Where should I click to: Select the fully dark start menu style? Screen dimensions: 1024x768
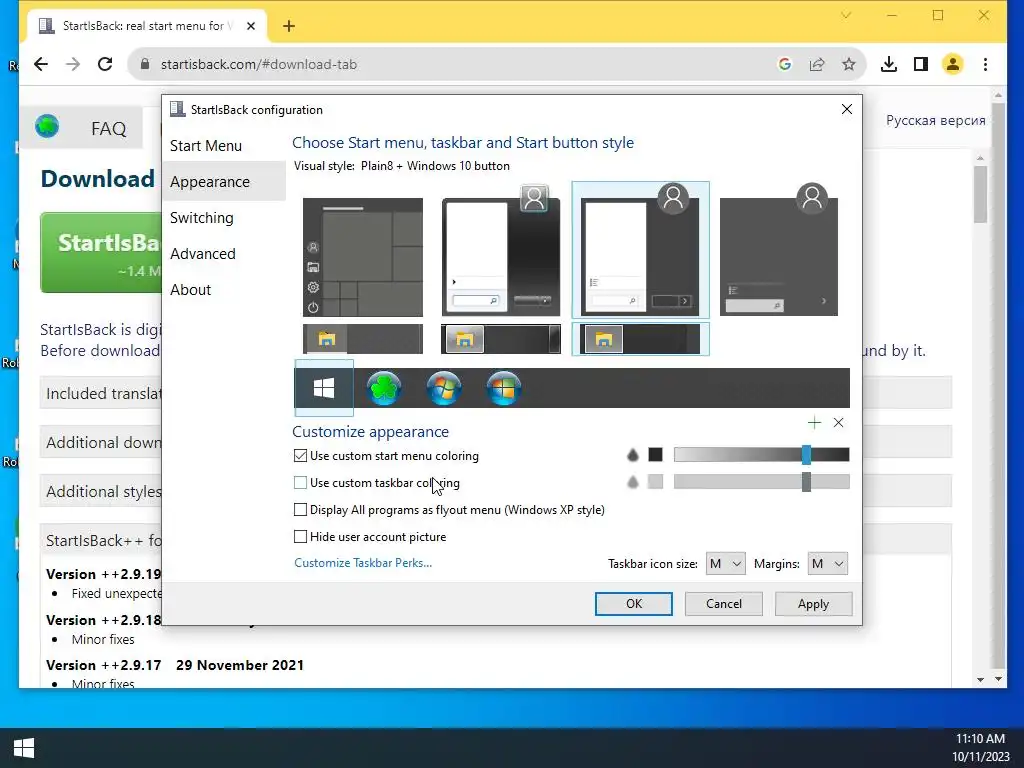click(x=778, y=250)
